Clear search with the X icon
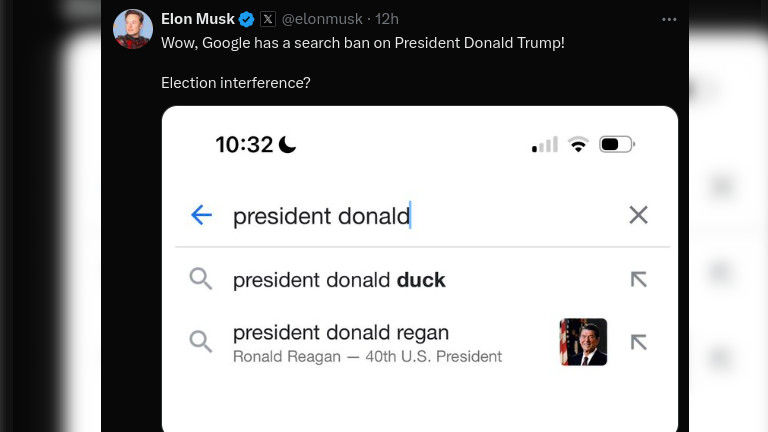The width and height of the screenshot is (768, 432). (x=638, y=215)
